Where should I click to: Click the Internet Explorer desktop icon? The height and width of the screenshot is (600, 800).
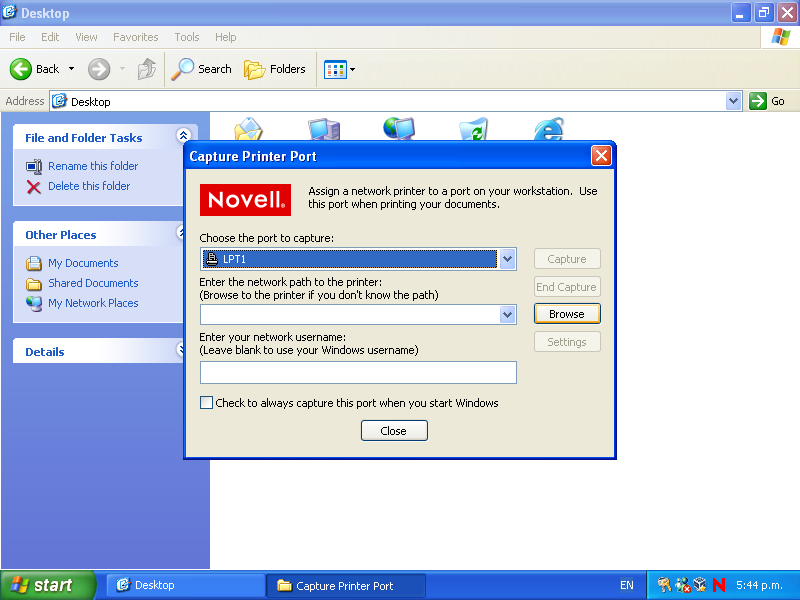(549, 129)
